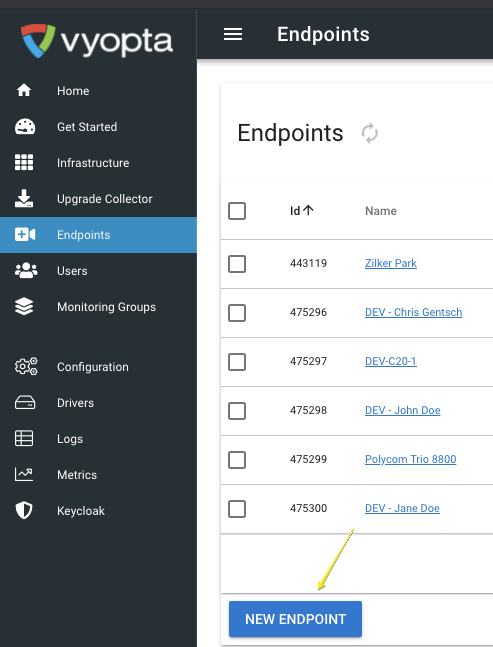
Task: Click the Infrastructure grid icon
Action: (24, 162)
